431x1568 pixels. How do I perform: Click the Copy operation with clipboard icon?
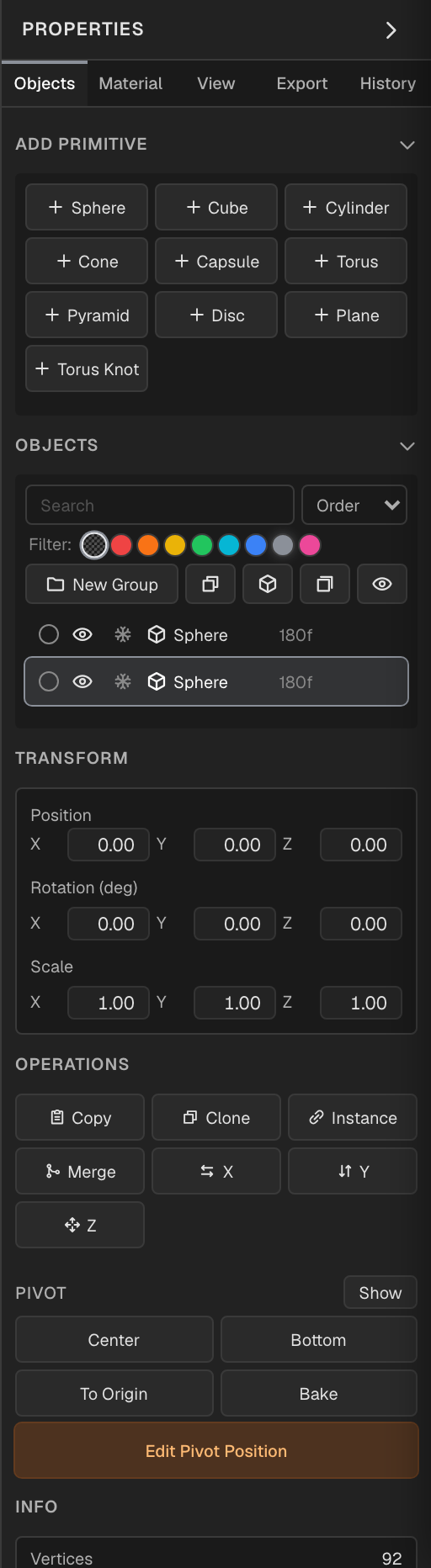80,1117
